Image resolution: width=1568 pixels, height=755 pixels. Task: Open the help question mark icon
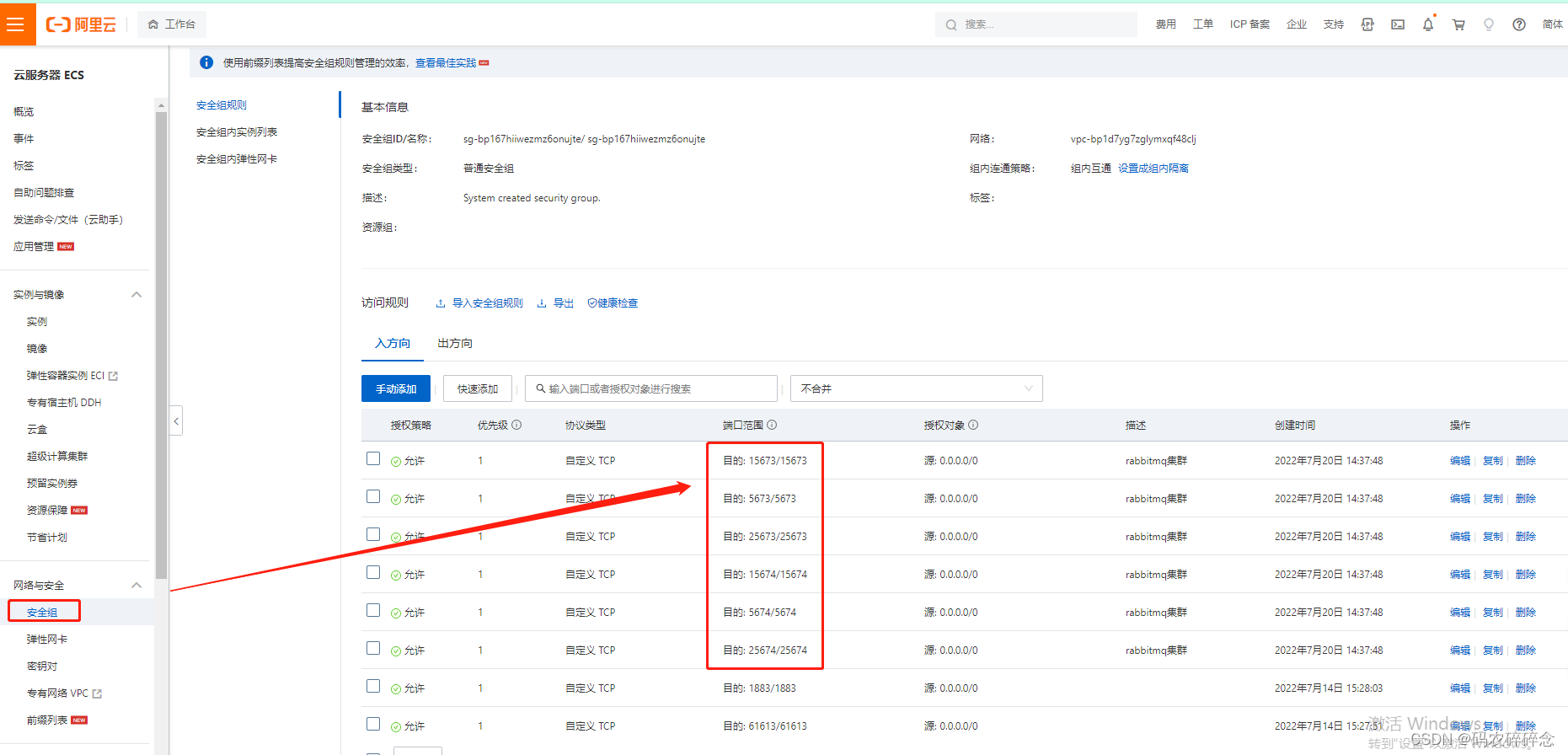click(1519, 24)
